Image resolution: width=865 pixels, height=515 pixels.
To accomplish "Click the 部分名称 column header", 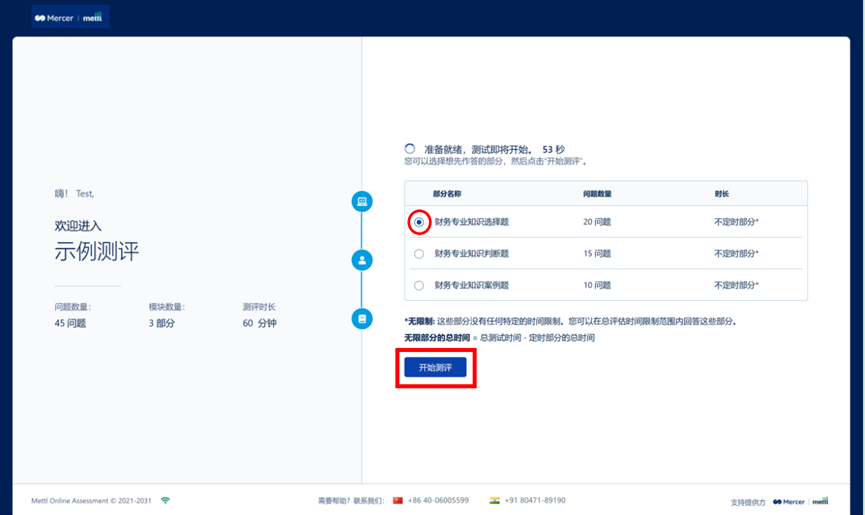I will [x=447, y=193].
